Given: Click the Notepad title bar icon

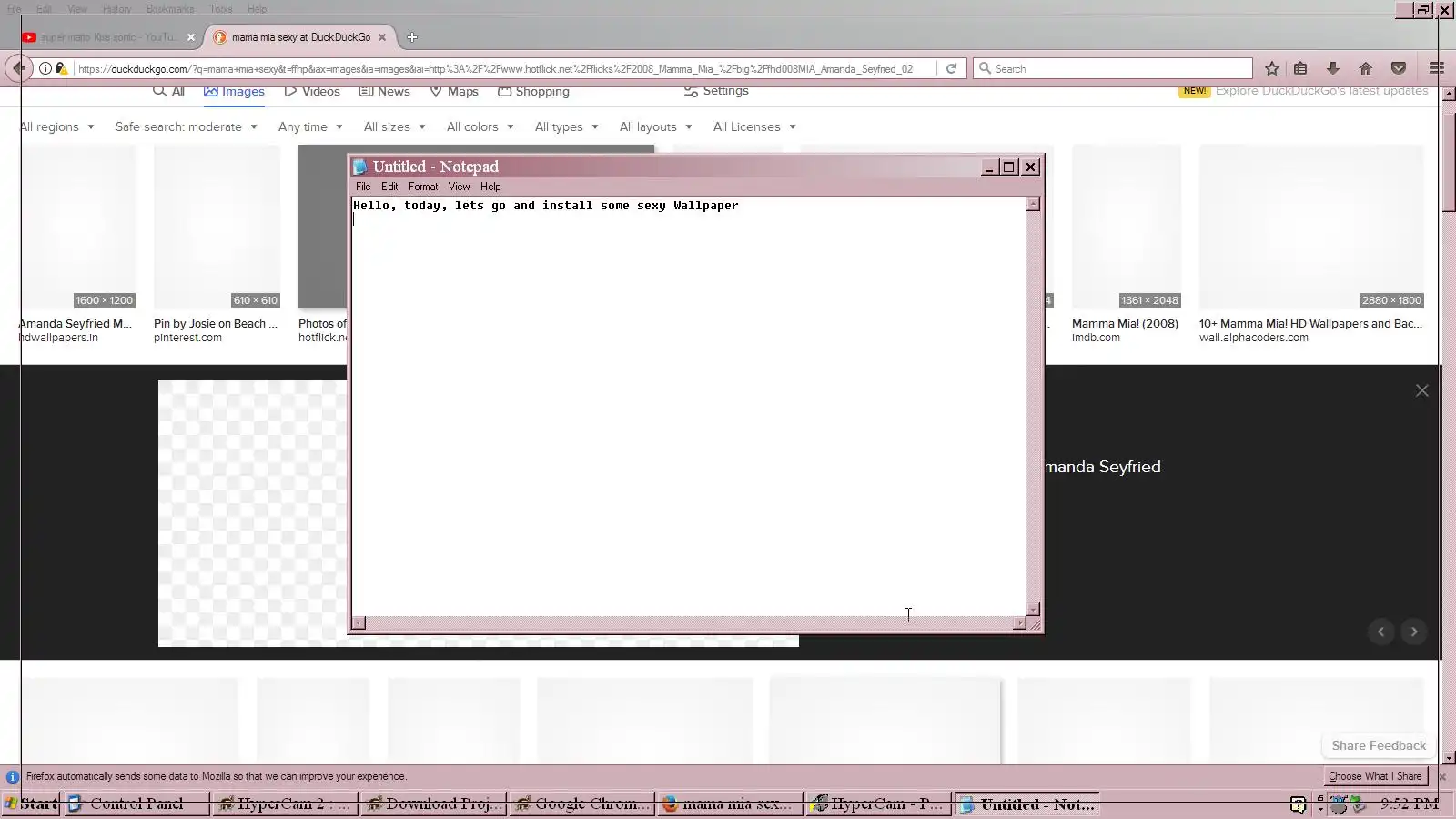Looking at the screenshot, I should click(360, 167).
